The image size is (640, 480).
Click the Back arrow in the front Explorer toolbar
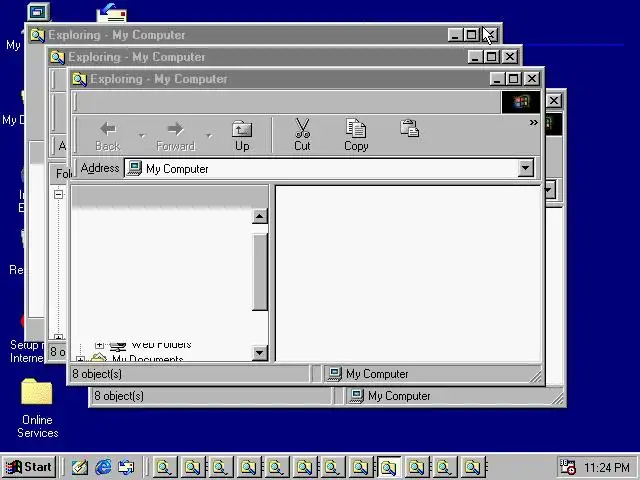(x=108, y=129)
